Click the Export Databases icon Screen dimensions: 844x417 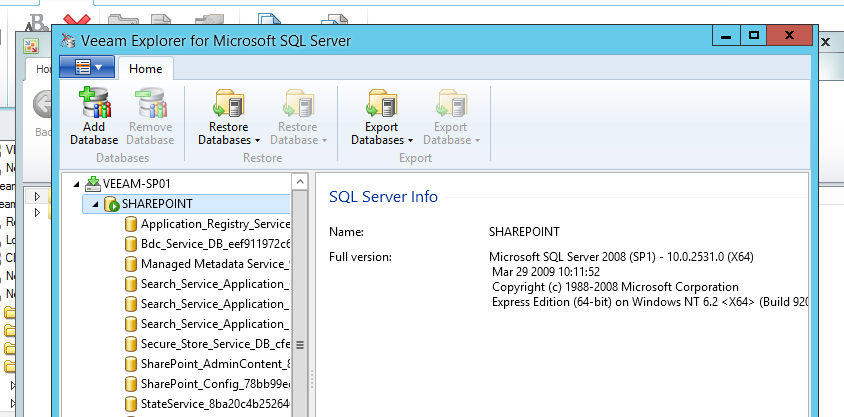coord(381,104)
